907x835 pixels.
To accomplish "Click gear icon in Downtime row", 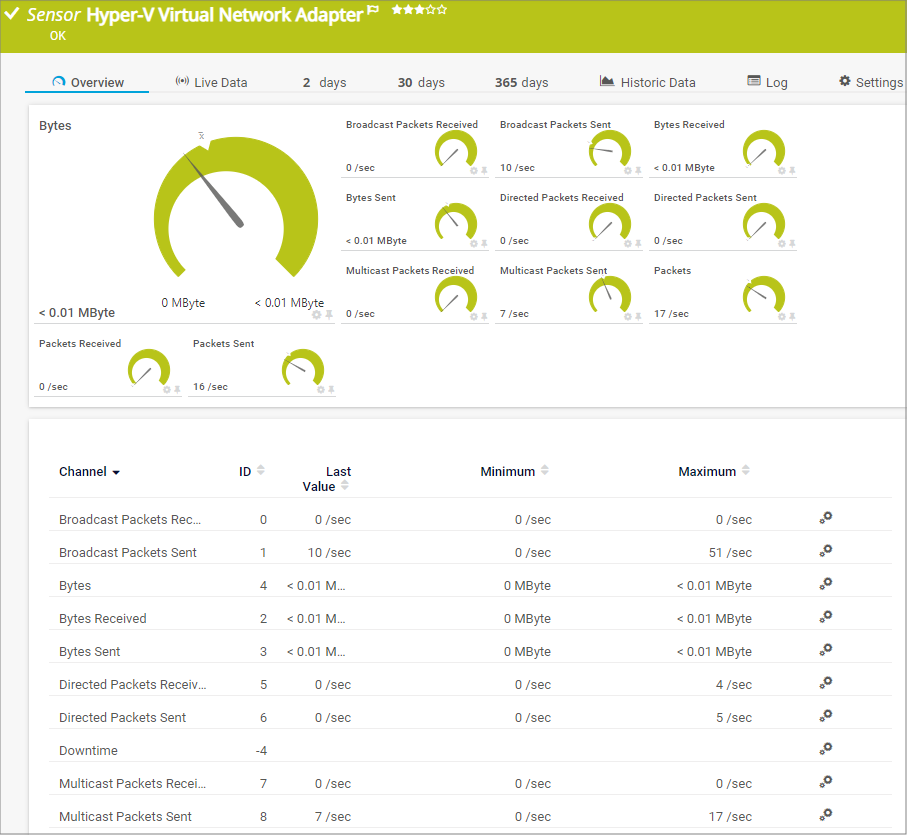I will (x=825, y=749).
